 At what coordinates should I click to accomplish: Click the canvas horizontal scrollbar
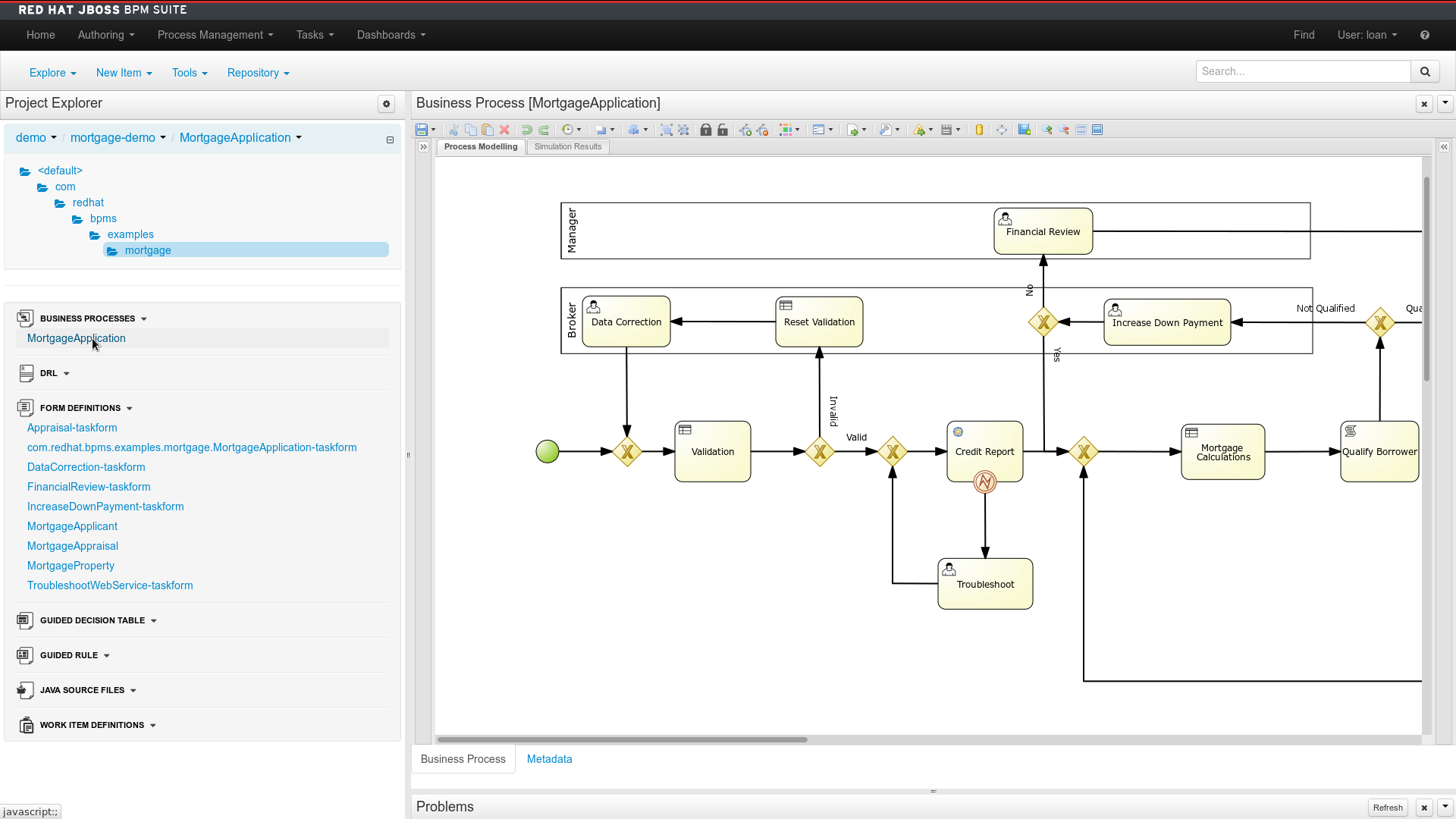pyautogui.click(x=622, y=739)
